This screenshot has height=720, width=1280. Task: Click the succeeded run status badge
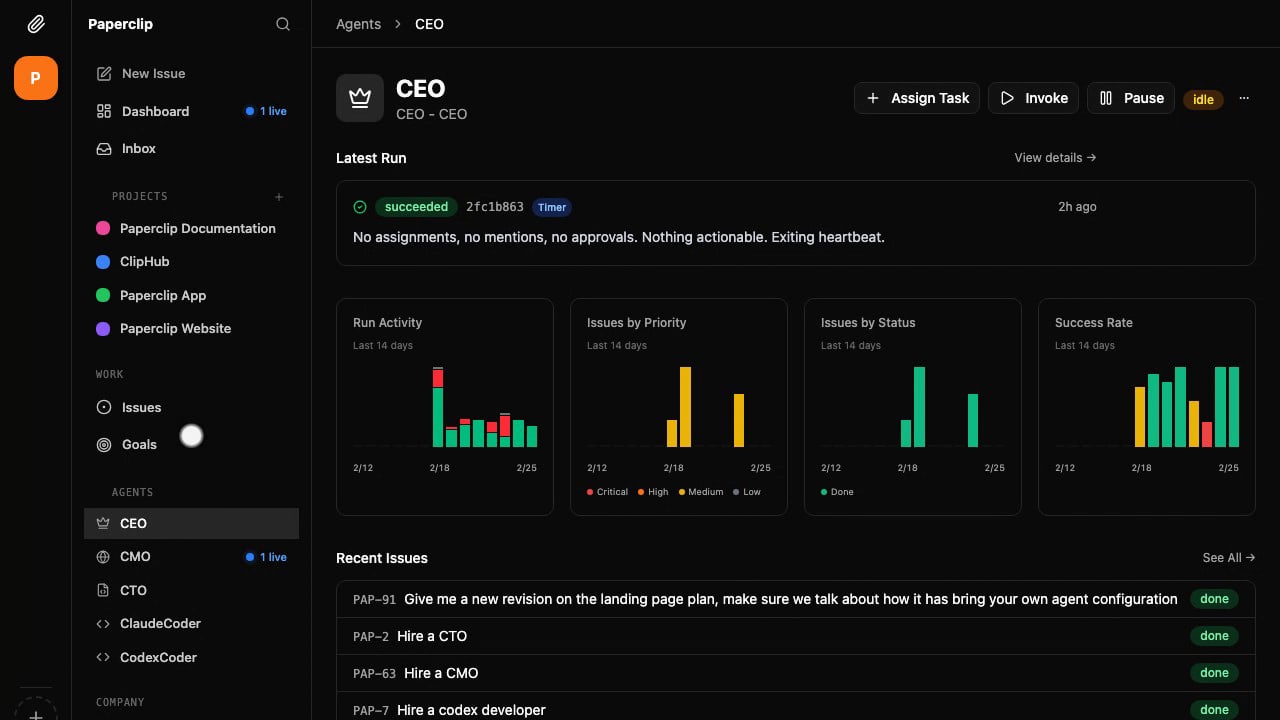[x=416, y=207]
